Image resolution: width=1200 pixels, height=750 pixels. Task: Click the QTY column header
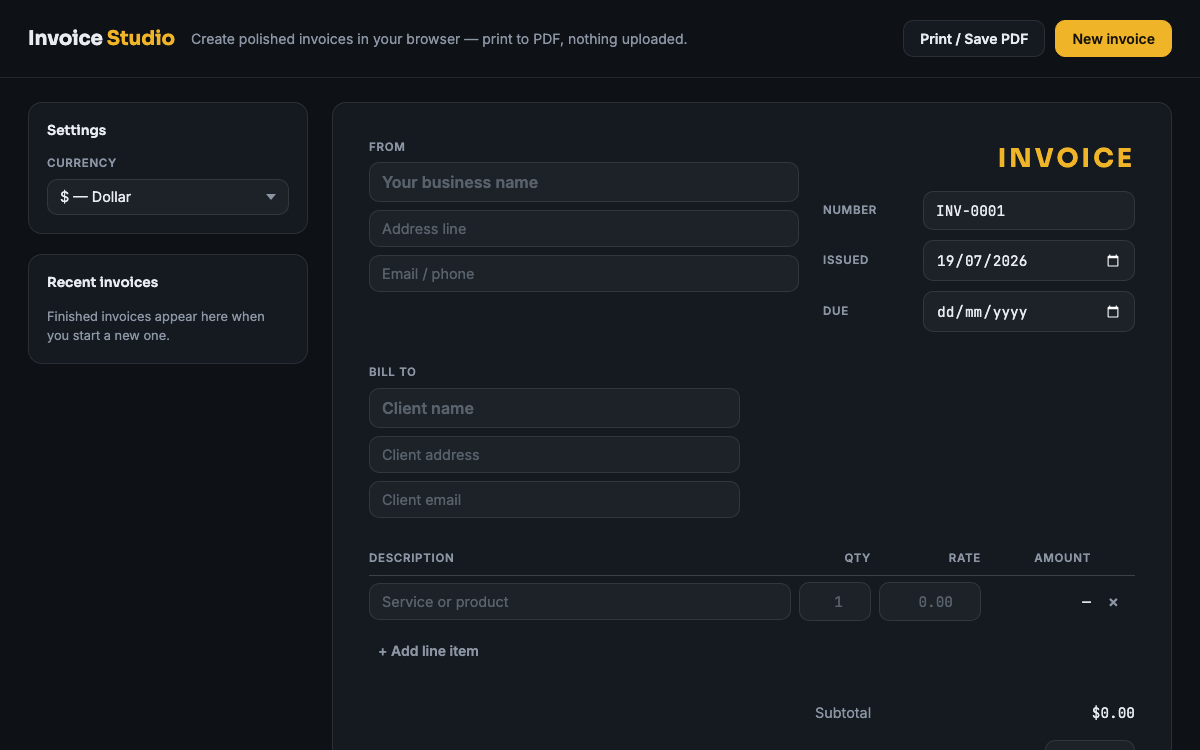[857, 558]
